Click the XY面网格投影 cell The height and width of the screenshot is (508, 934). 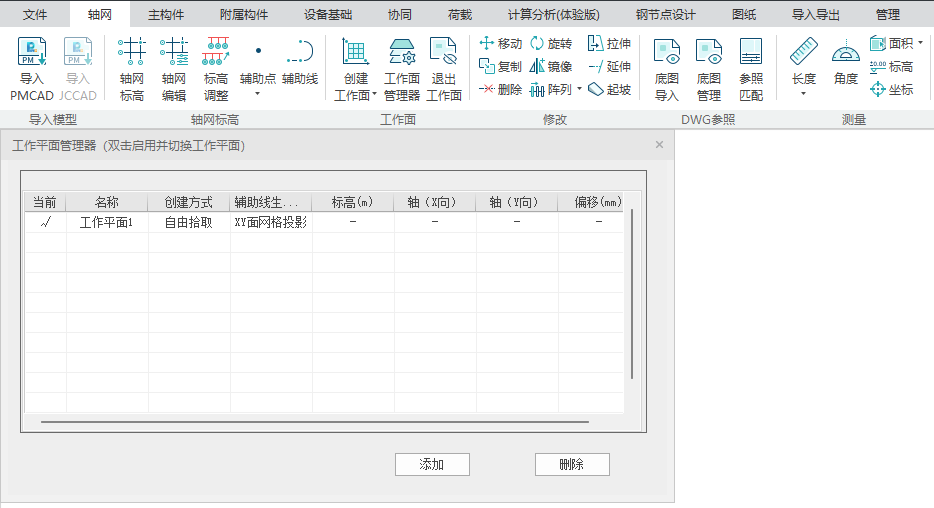click(270, 222)
